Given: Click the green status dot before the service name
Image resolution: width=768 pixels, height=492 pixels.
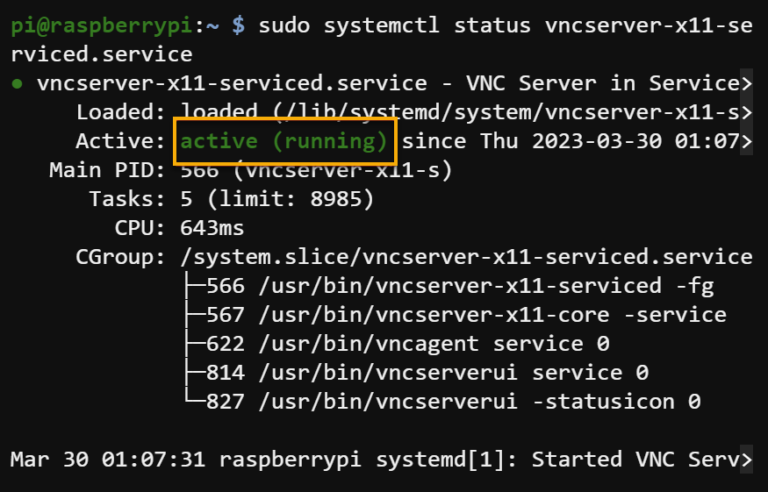Looking at the screenshot, I should click(17, 83).
